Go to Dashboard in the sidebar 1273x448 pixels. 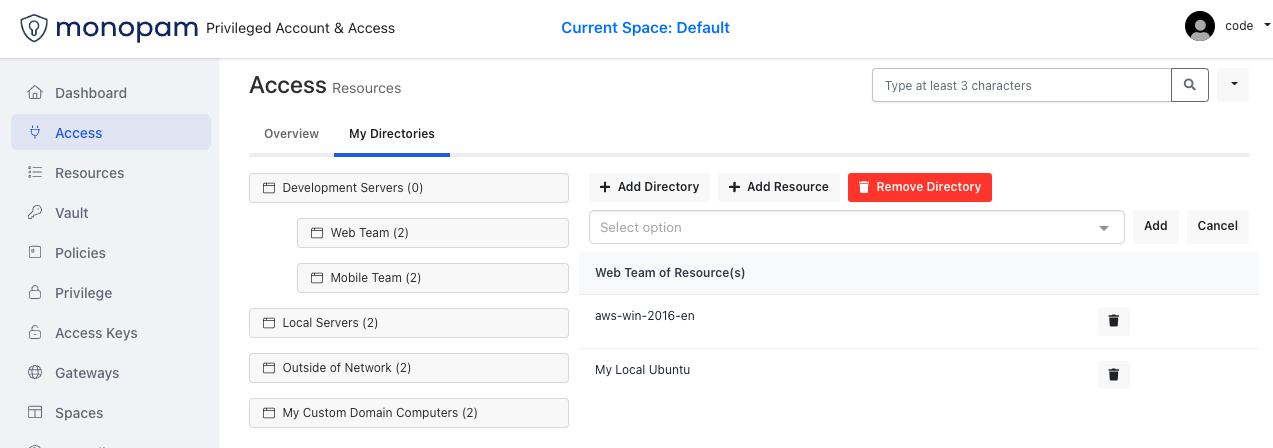point(90,93)
